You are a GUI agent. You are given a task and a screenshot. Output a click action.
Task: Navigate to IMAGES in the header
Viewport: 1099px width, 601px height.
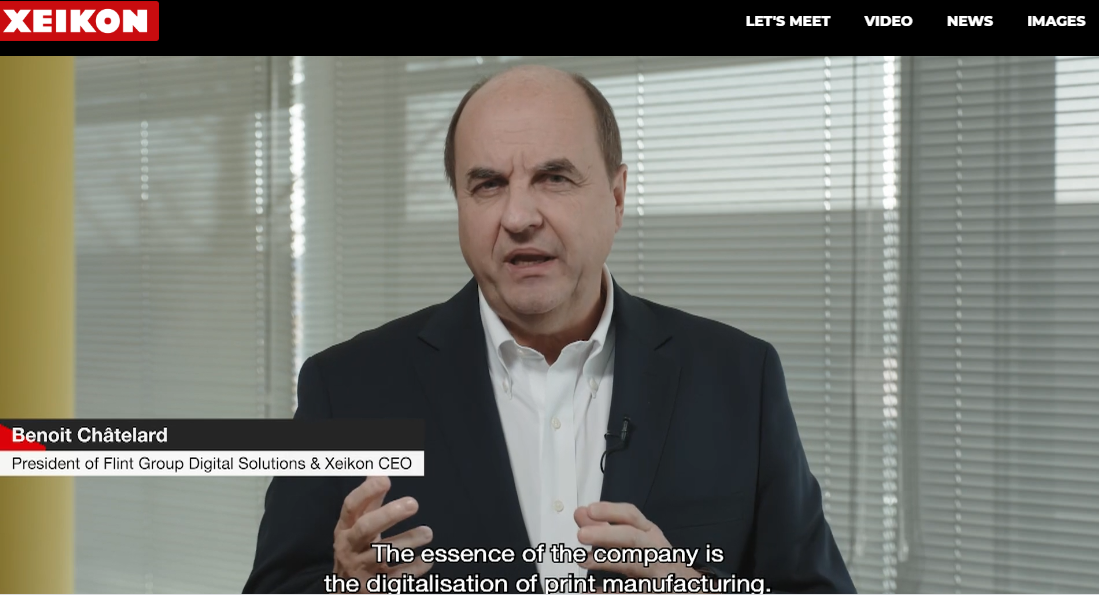click(1056, 21)
